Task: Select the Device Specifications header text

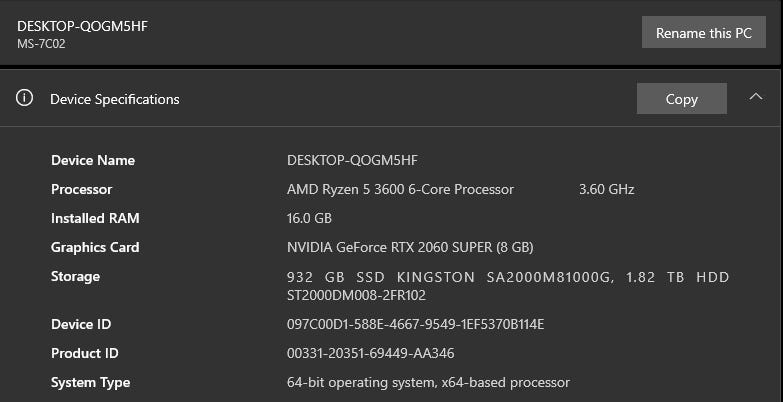Action: click(x=115, y=99)
